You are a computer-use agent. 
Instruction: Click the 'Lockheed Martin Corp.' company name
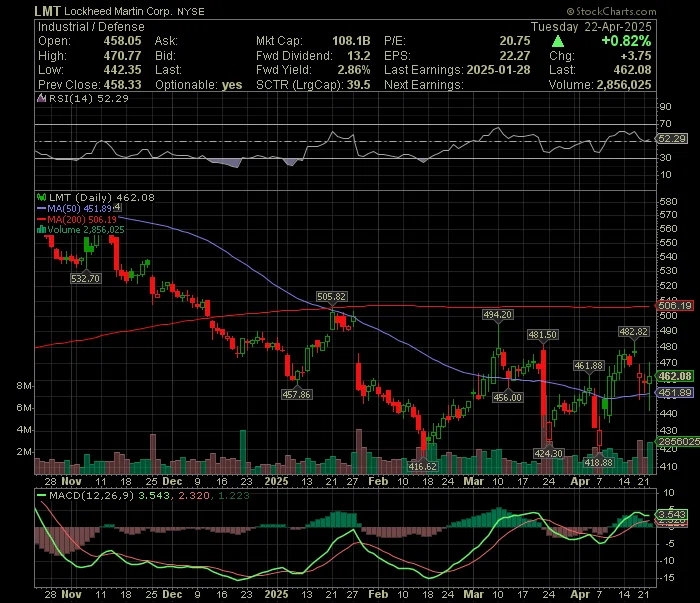(x=118, y=12)
